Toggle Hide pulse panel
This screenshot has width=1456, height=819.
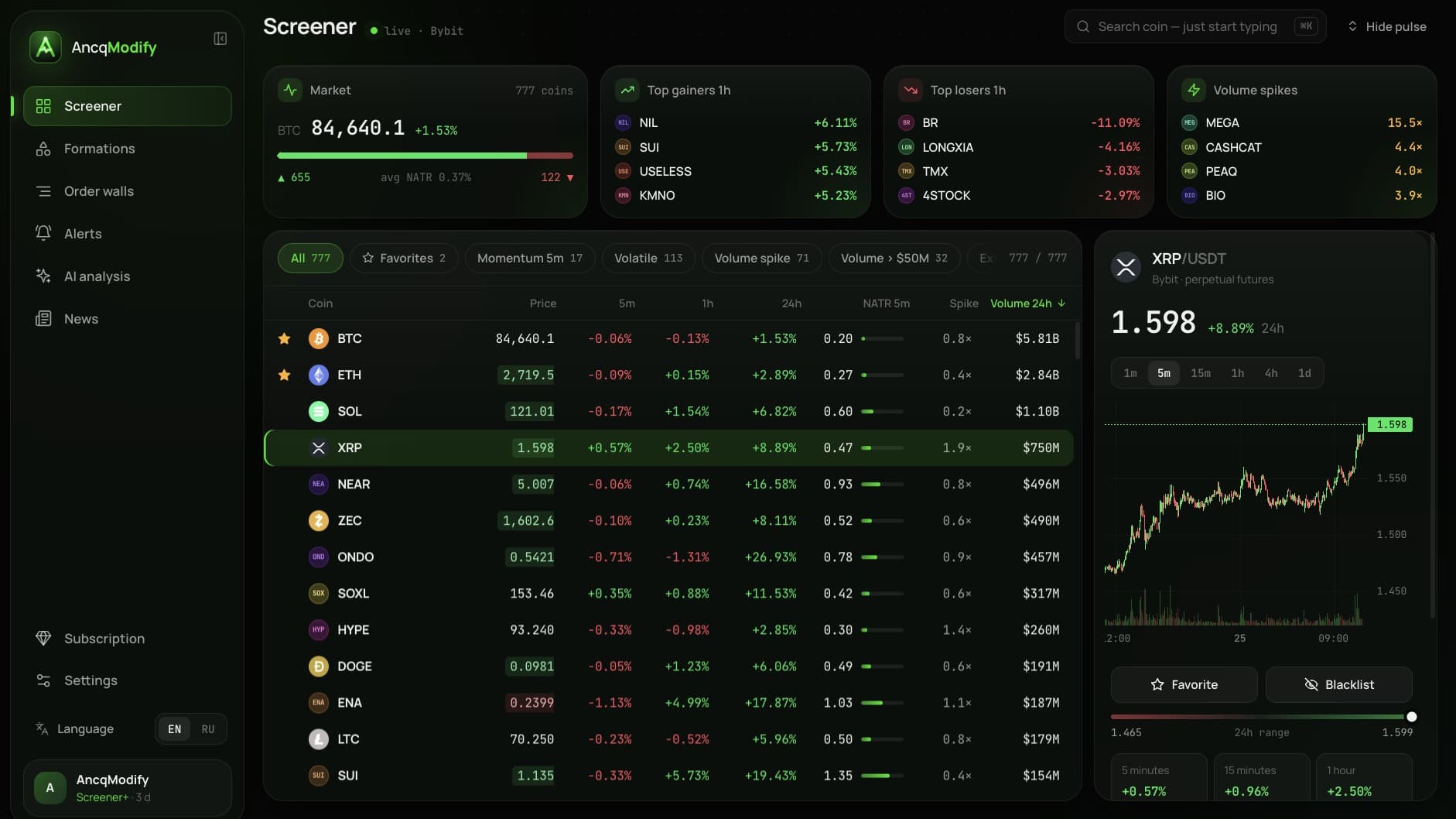(x=1387, y=26)
